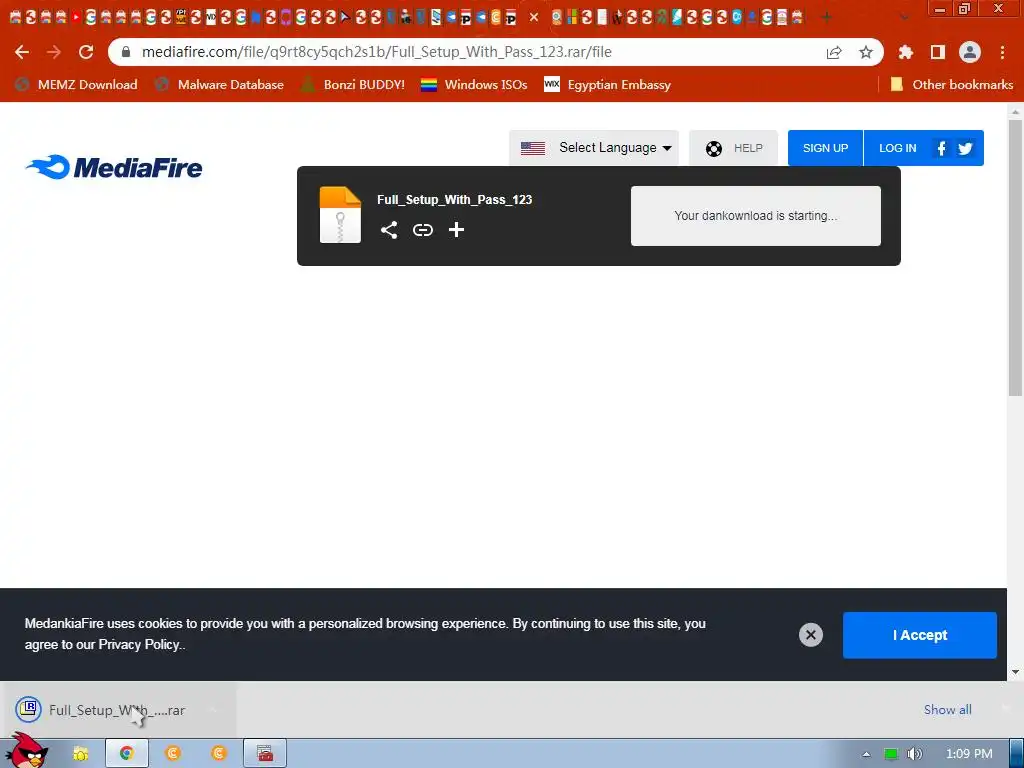
Task: Click the Full_Setup_With_Pass_123 file title
Action: (x=455, y=200)
